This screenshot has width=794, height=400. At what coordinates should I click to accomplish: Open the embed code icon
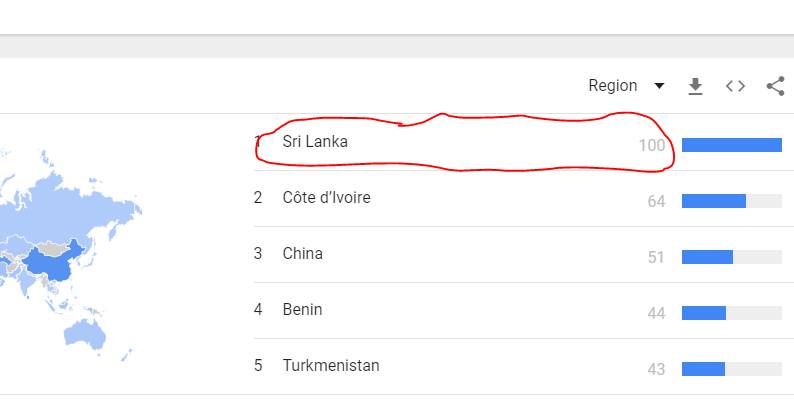735,87
